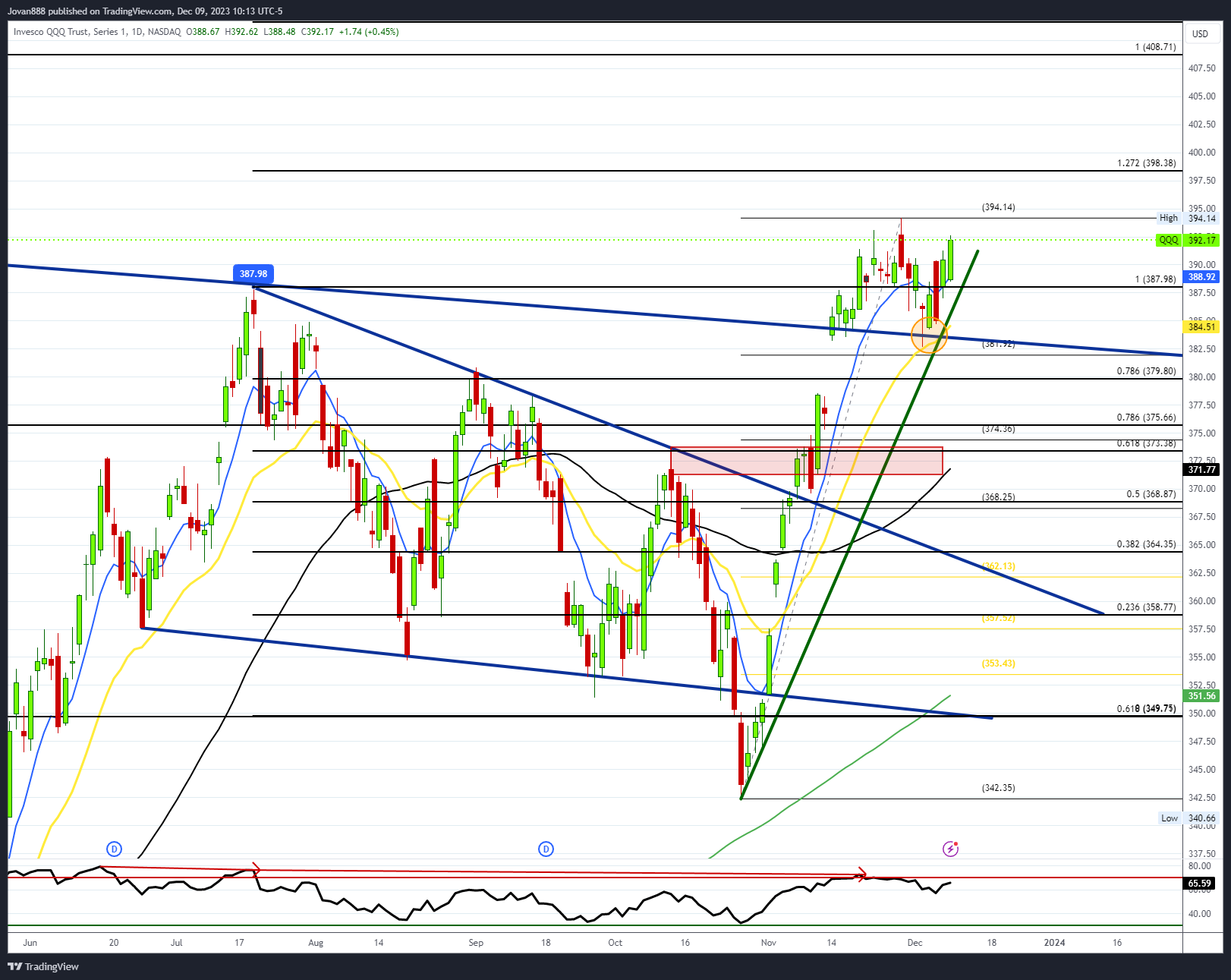Viewport: 1231px width, 980px height.
Task: Click the Low 340.66 axis label
Action: [x=1188, y=818]
